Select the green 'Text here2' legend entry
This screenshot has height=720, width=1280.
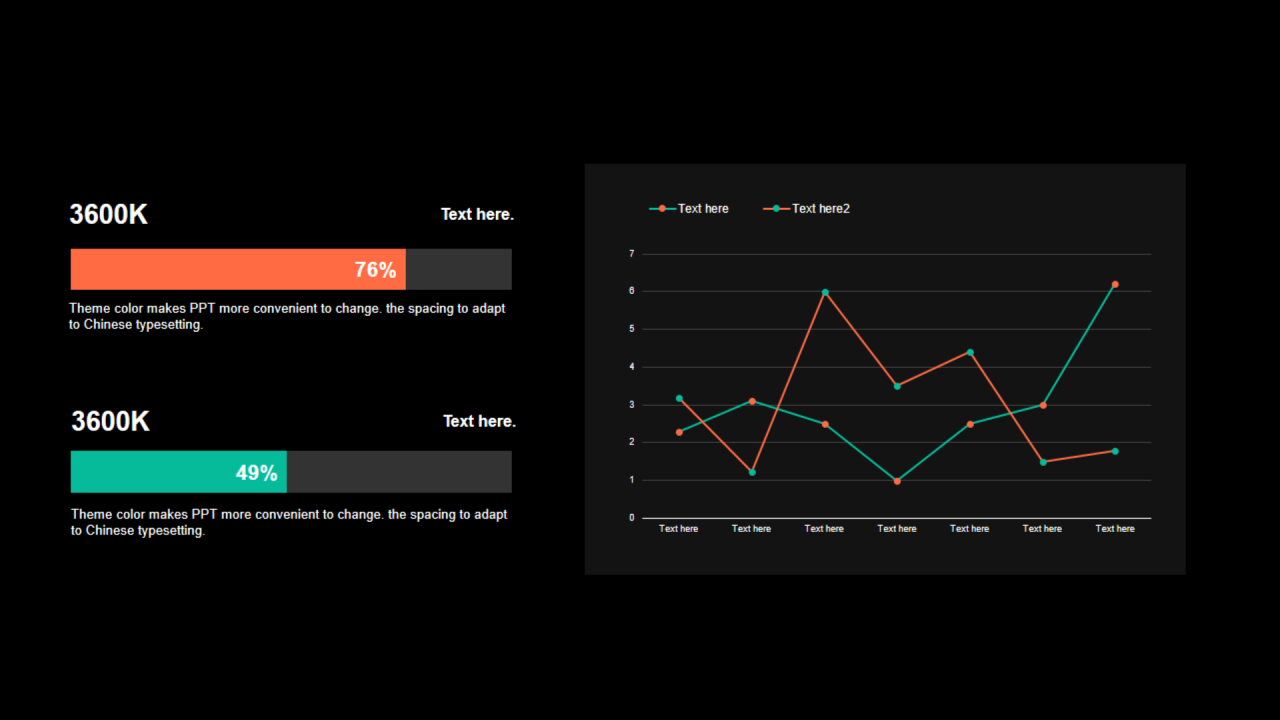click(x=806, y=208)
